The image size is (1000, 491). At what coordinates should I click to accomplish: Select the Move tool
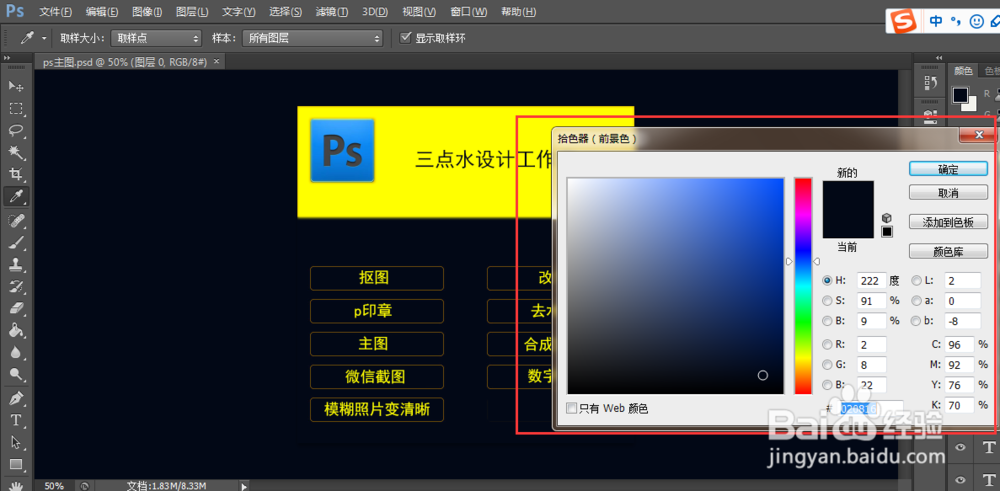[x=16, y=86]
